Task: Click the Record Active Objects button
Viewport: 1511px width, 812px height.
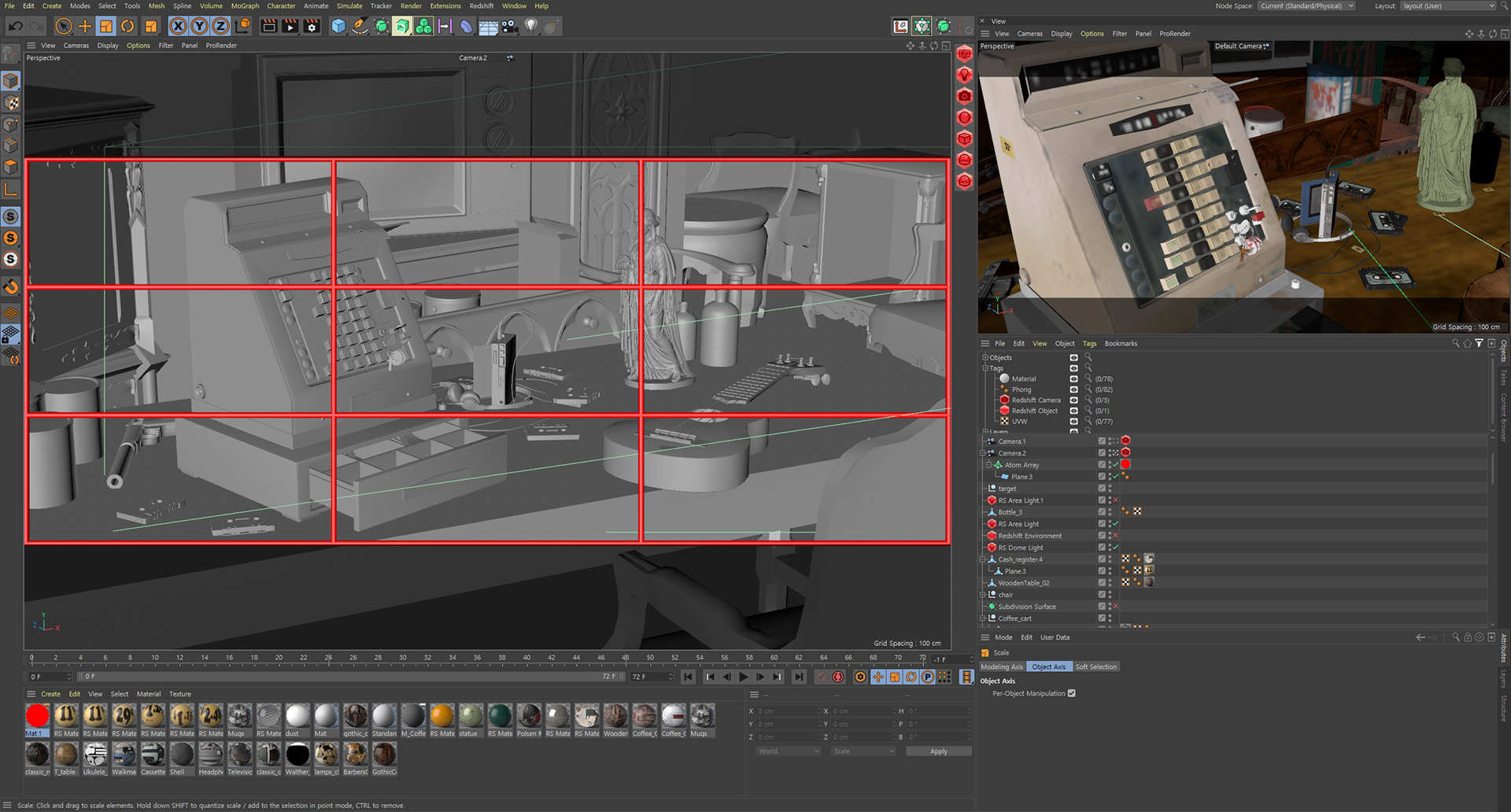Action: click(x=822, y=677)
